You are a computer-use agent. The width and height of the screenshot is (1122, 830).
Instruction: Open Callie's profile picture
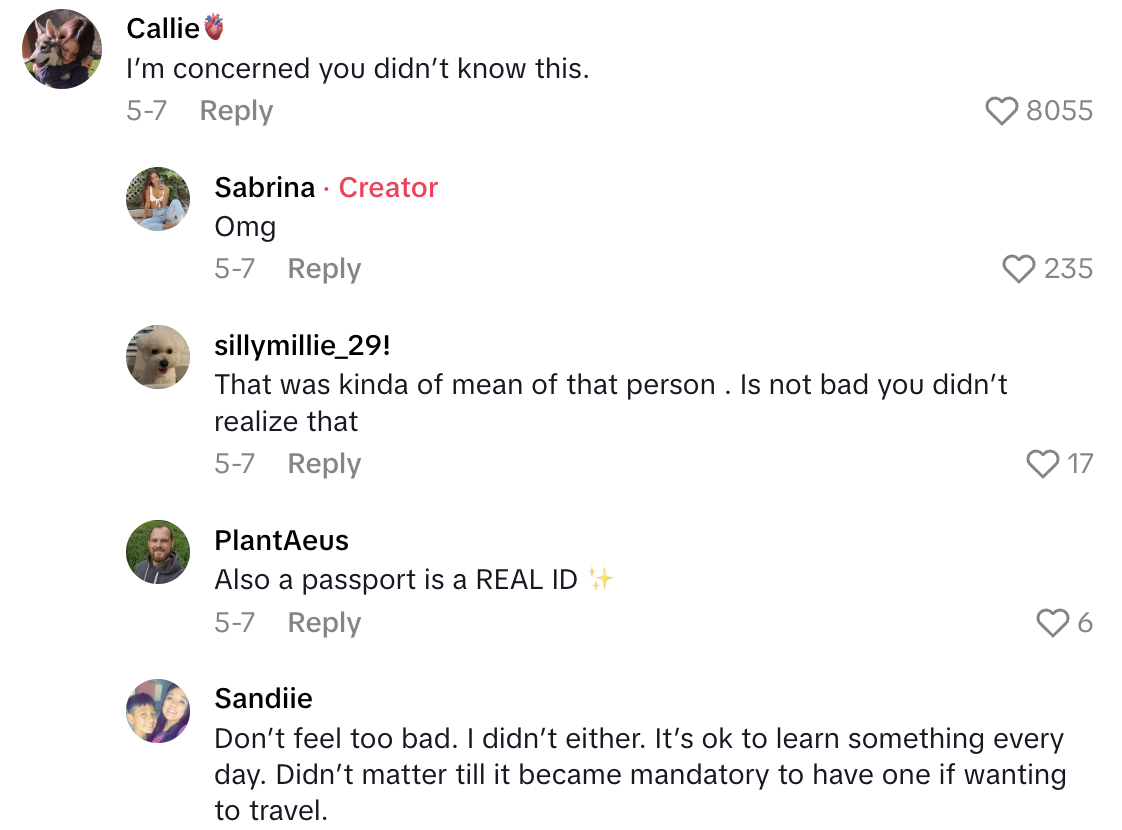62,48
